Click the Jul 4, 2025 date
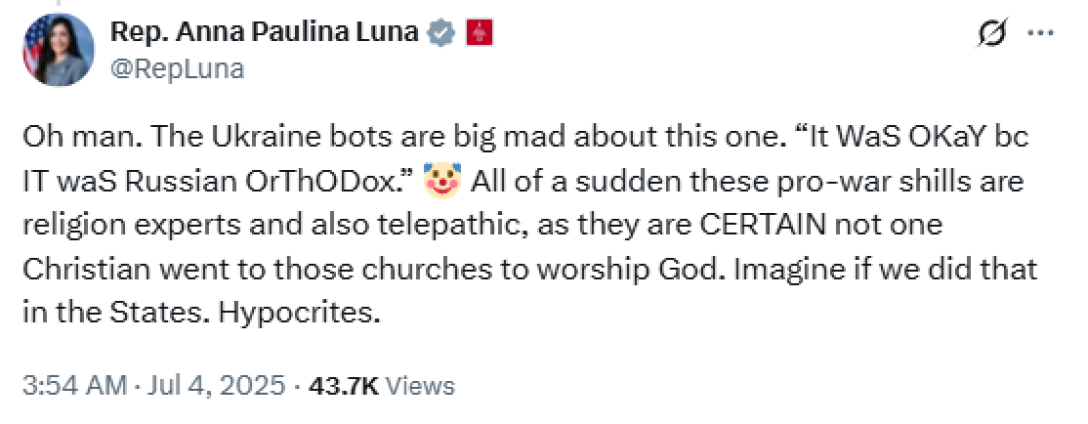 click(214, 385)
